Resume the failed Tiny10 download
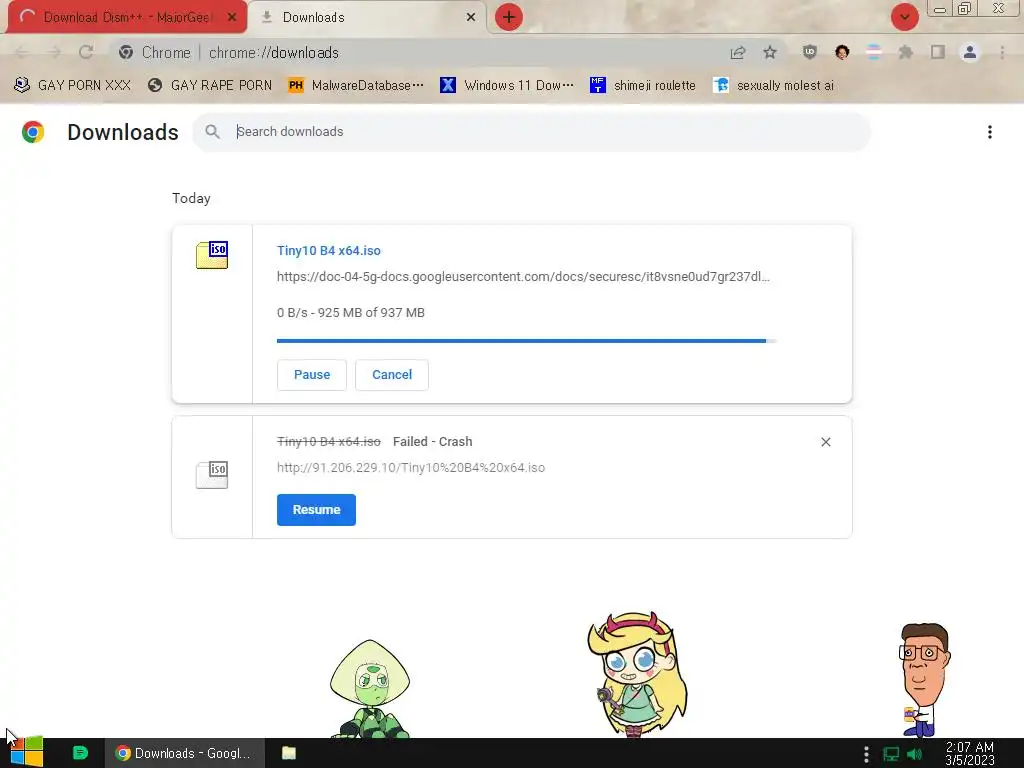This screenshot has height=768, width=1024. point(316,510)
